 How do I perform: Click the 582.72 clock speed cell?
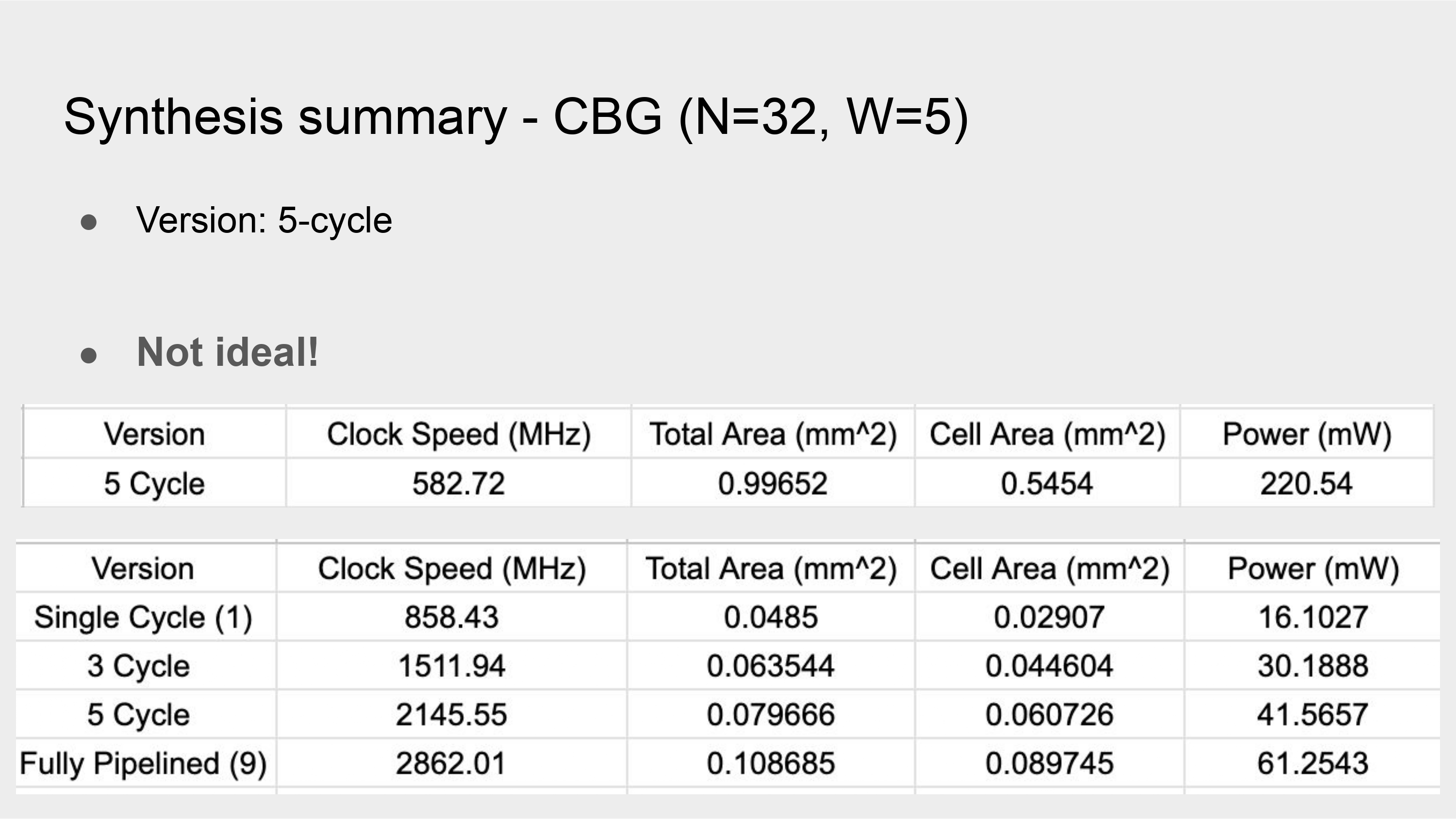tap(458, 484)
